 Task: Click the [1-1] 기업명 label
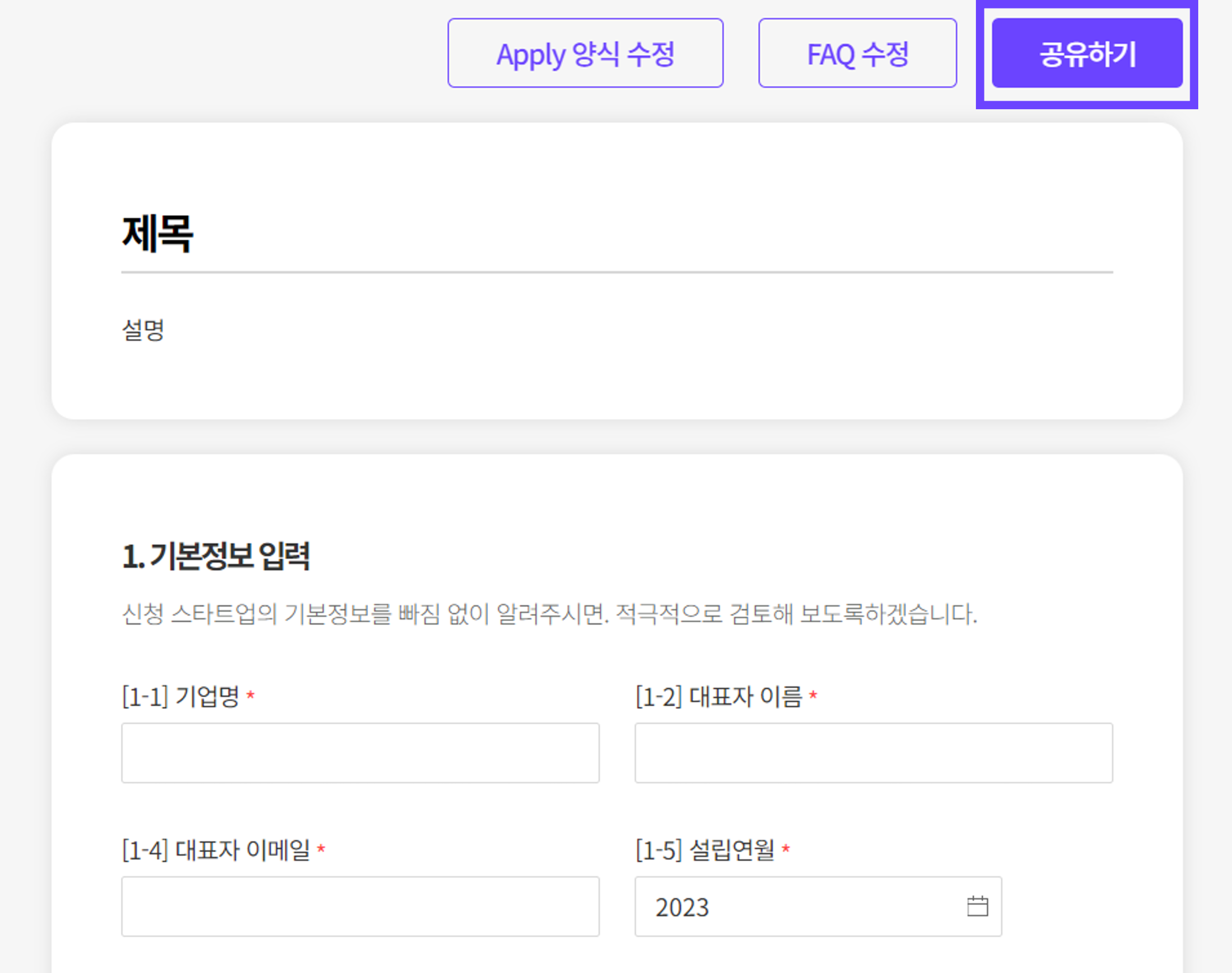[181, 696]
